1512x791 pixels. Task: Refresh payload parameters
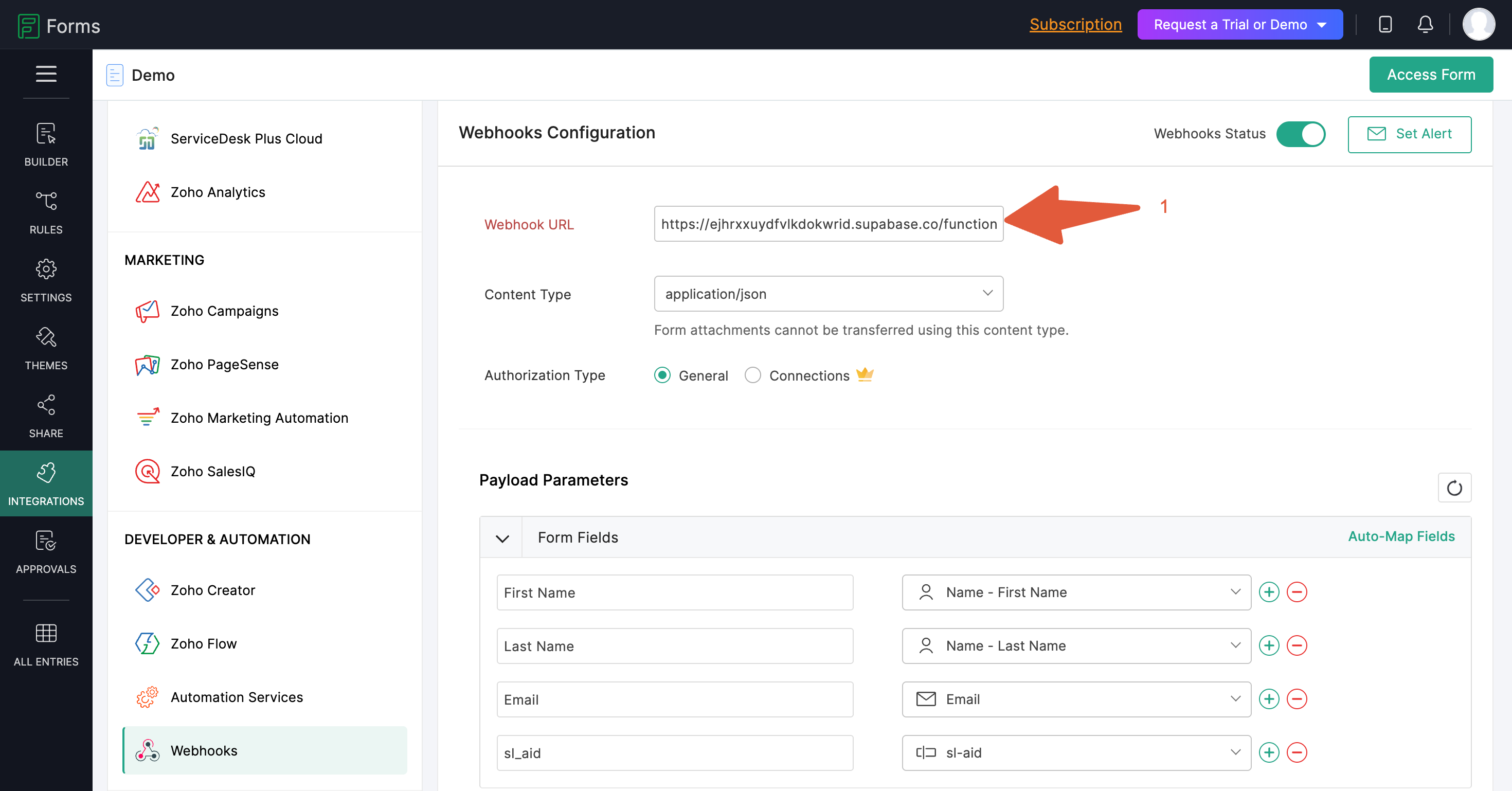click(1454, 488)
